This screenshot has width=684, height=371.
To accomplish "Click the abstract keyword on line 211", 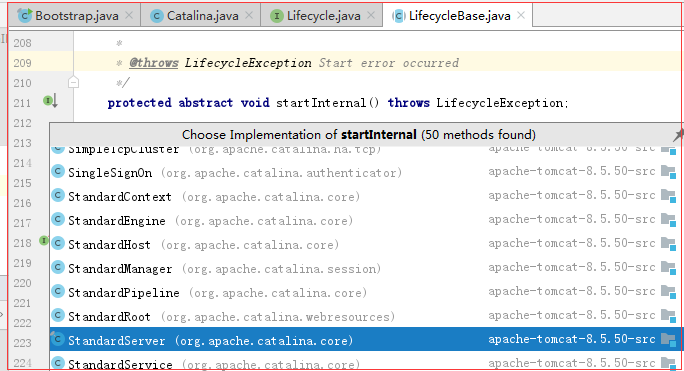I will tap(205, 103).
